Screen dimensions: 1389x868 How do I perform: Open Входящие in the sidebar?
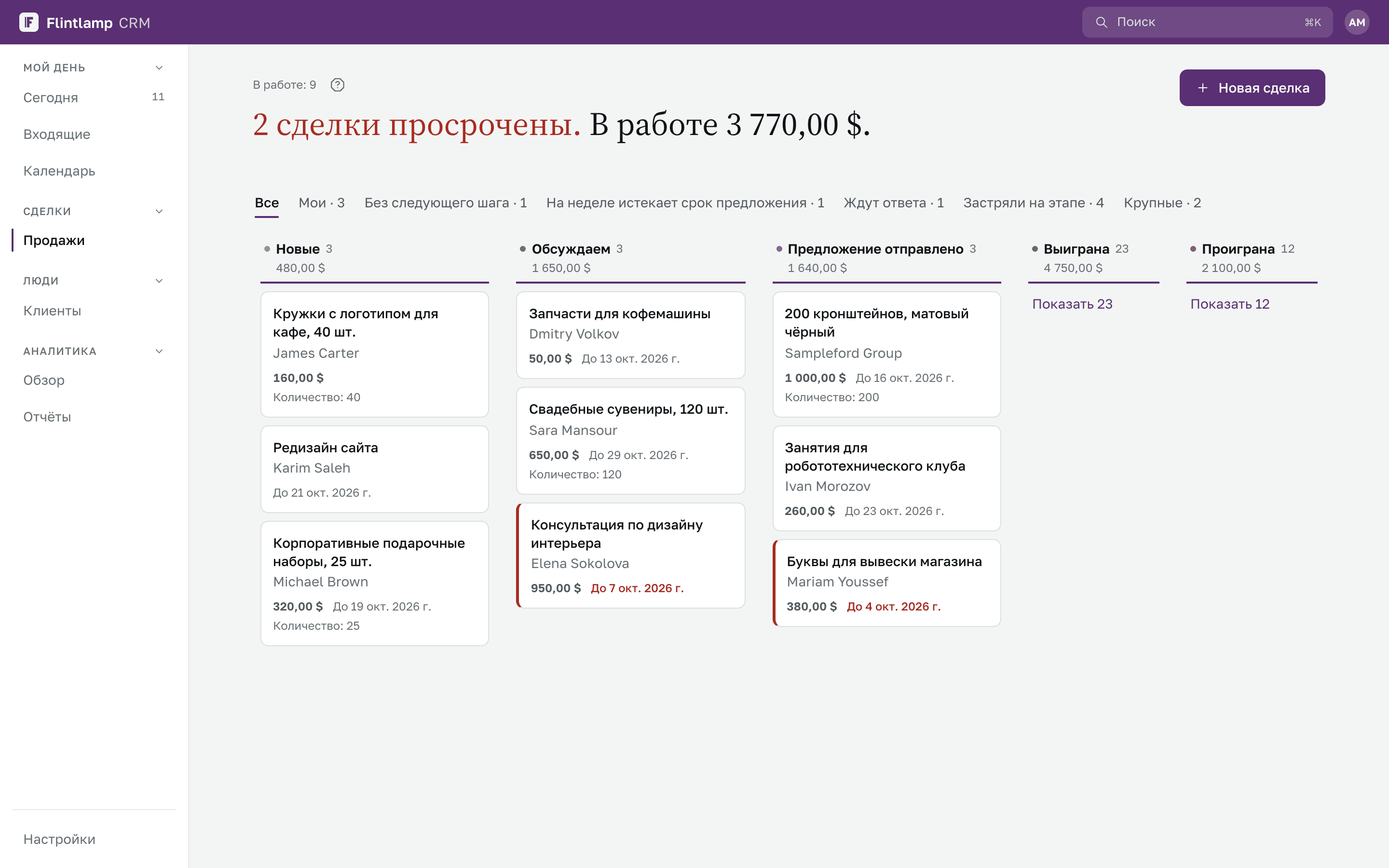click(x=94, y=135)
